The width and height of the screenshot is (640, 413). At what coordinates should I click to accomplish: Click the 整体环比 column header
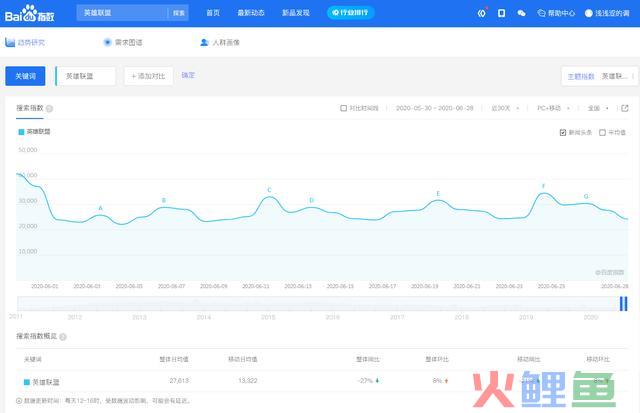coord(437,360)
